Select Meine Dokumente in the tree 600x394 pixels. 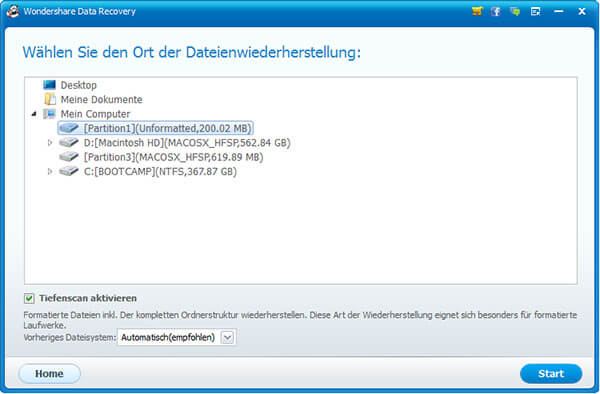101,99
